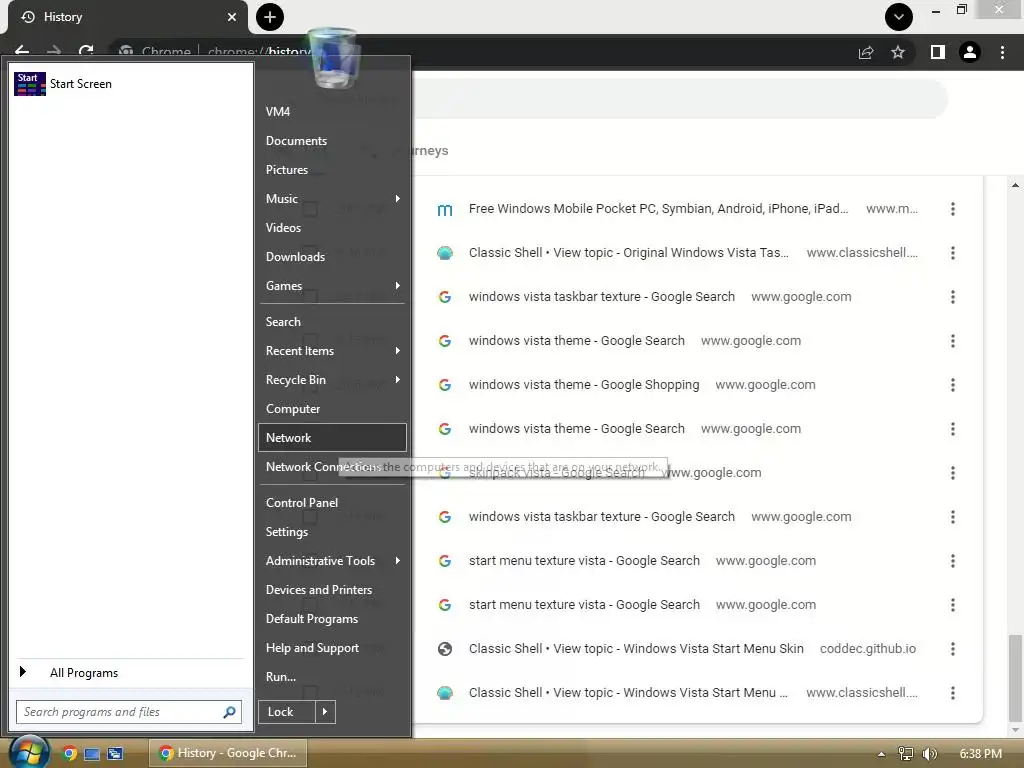Select Network in Start menu
The width and height of the screenshot is (1024, 768).
pos(332,438)
